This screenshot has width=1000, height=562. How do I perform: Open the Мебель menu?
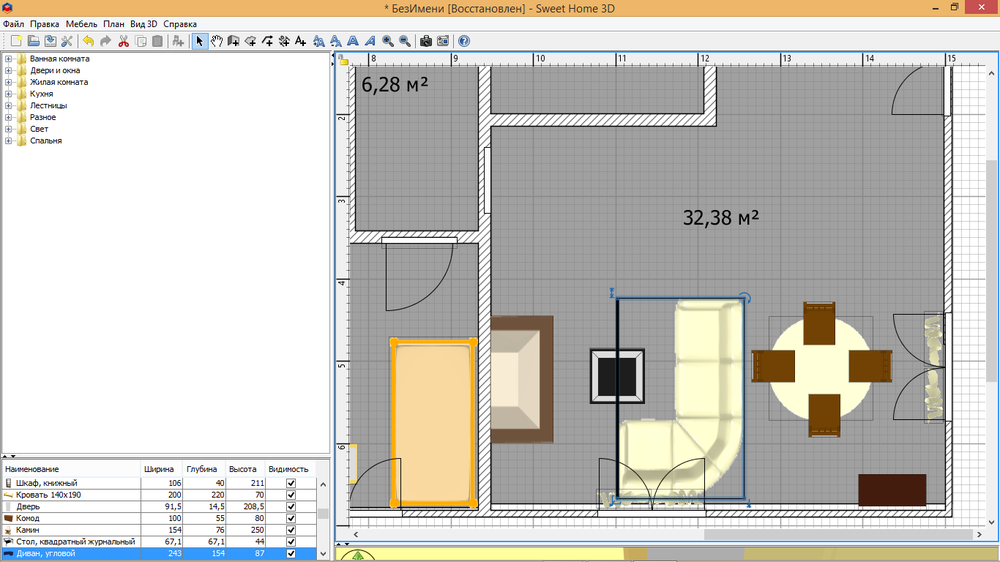click(82, 23)
